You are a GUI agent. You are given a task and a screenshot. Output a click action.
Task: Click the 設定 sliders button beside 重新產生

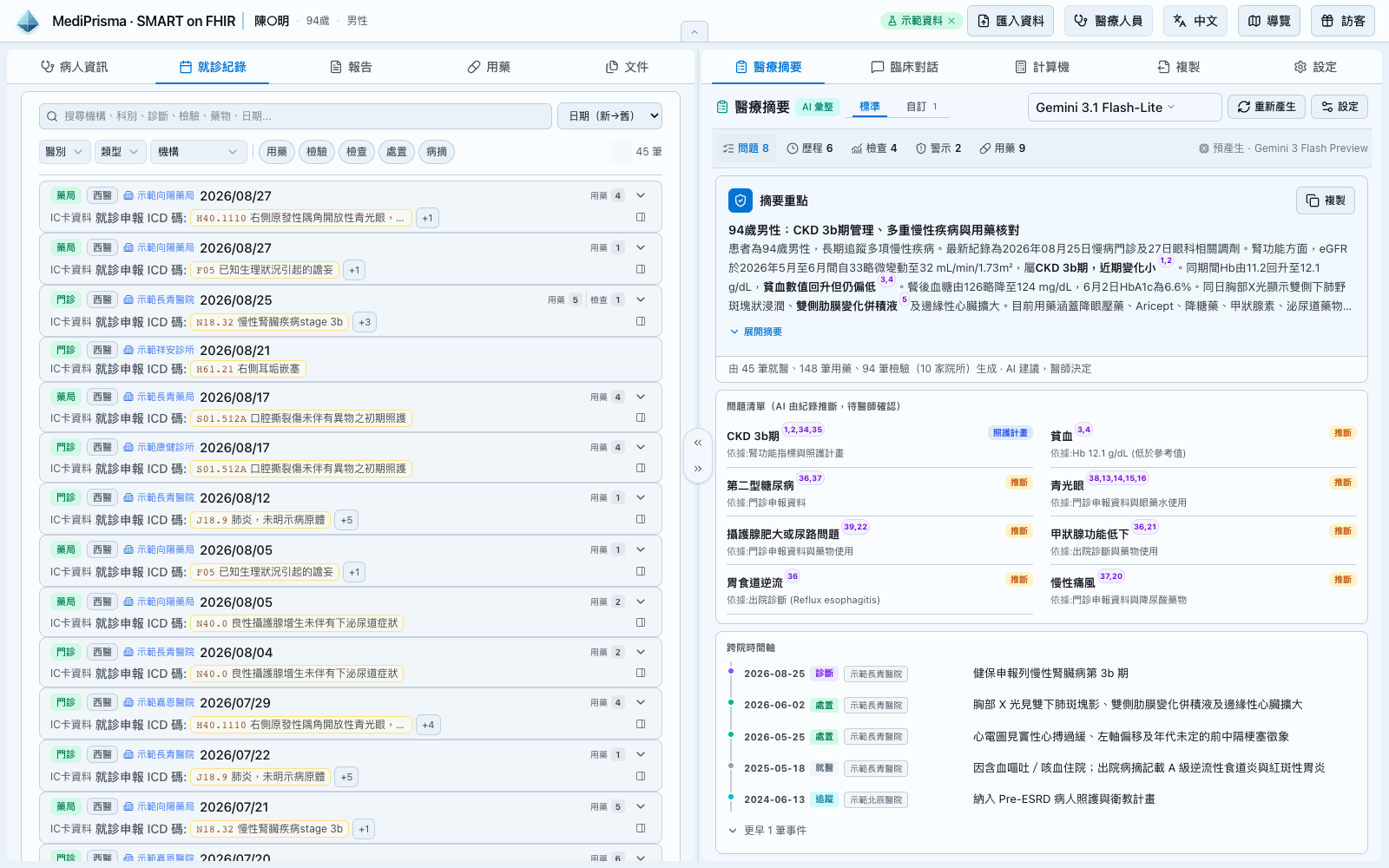(1340, 107)
